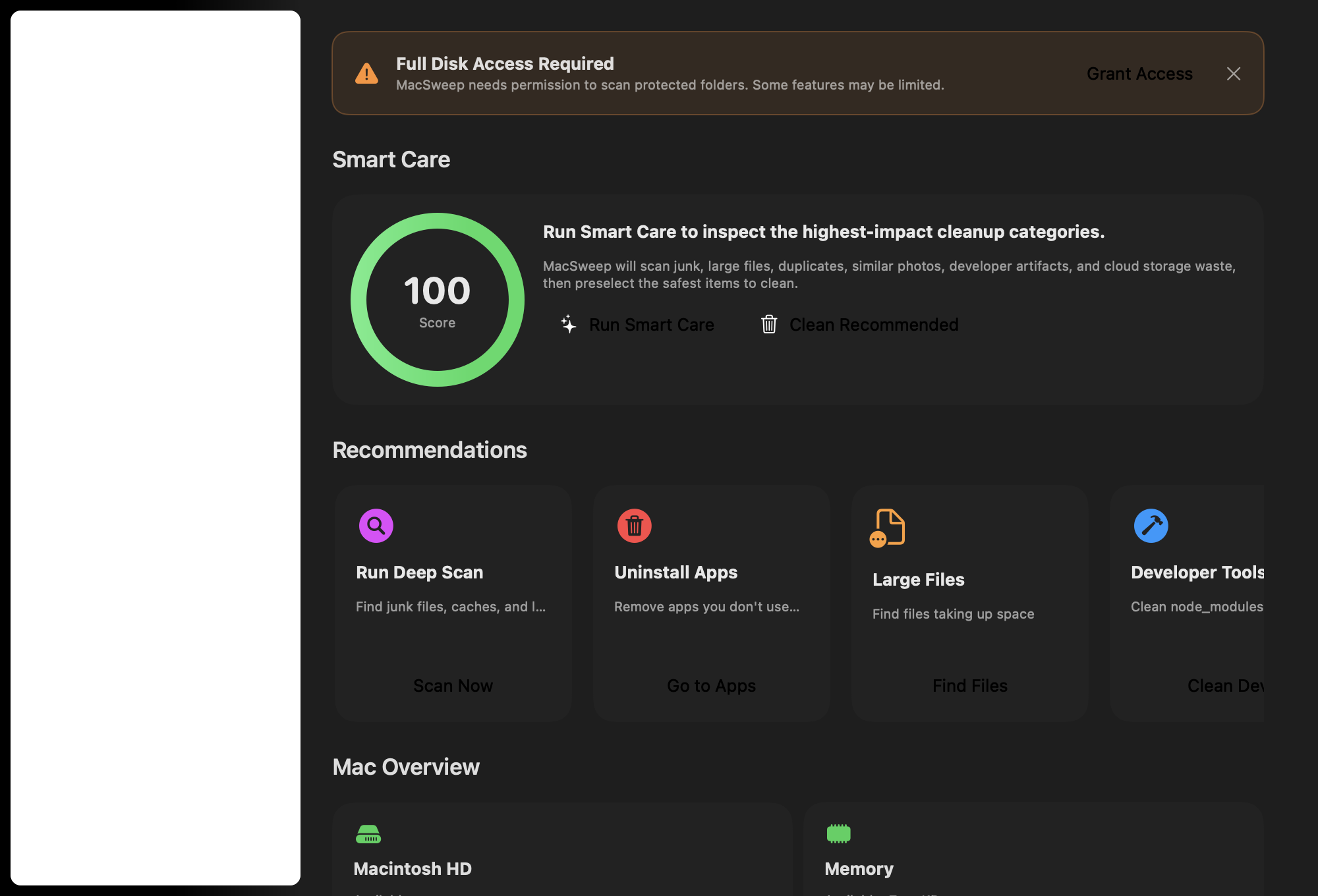1318x896 pixels.
Task: Click the Find Files button
Action: point(970,686)
